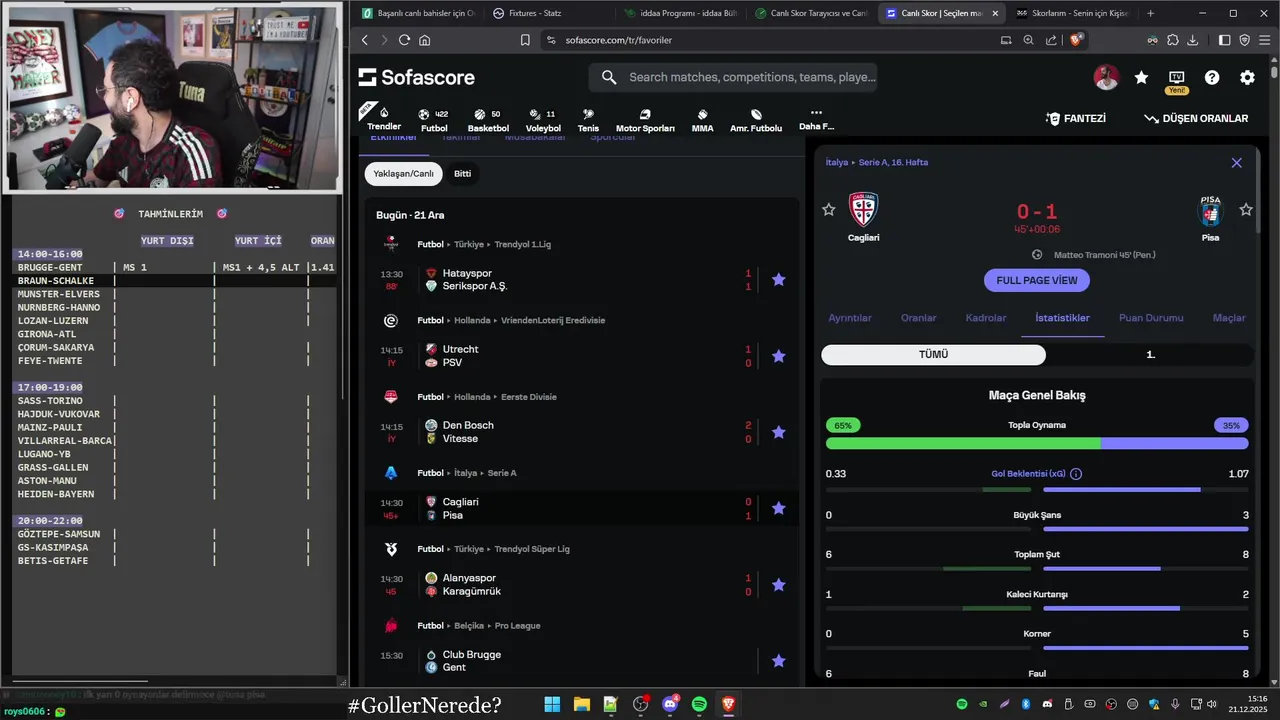Switch to iddaa Programı browser tab
This screenshot has height=720, width=1280.
pos(680,13)
